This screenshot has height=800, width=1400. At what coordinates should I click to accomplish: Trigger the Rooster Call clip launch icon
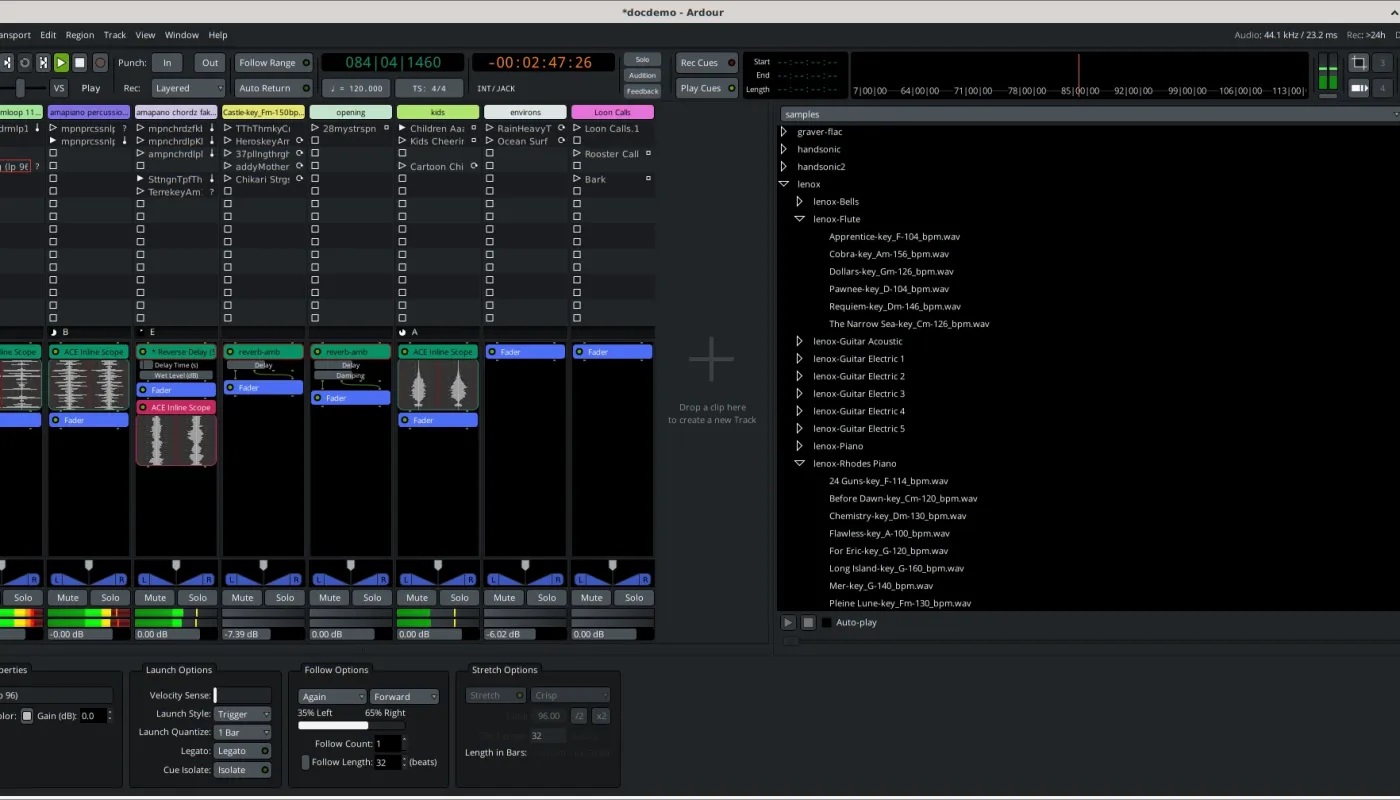pyautogui.click(x=577, y=154)
